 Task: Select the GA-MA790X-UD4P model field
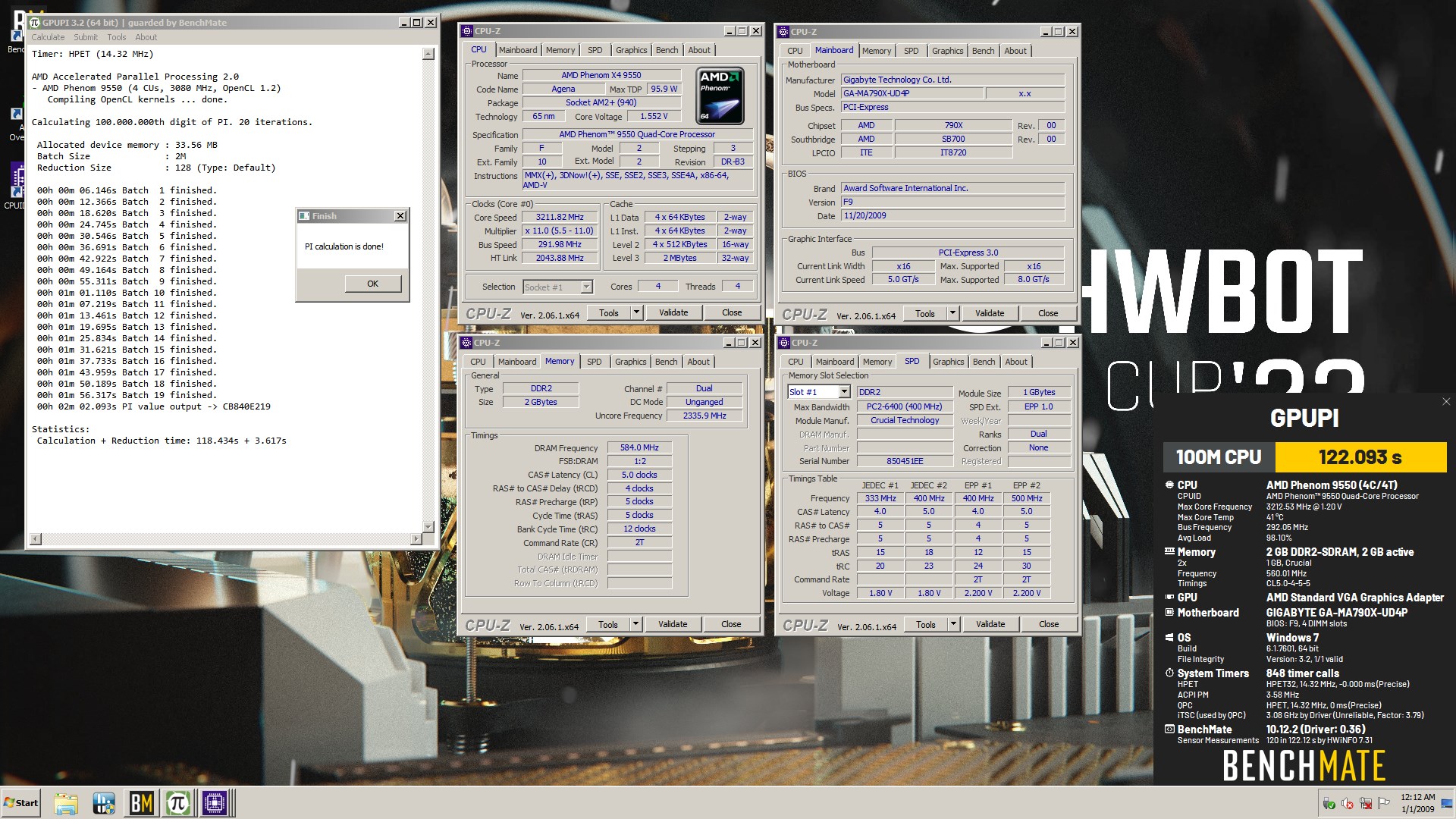pos(912,93)
